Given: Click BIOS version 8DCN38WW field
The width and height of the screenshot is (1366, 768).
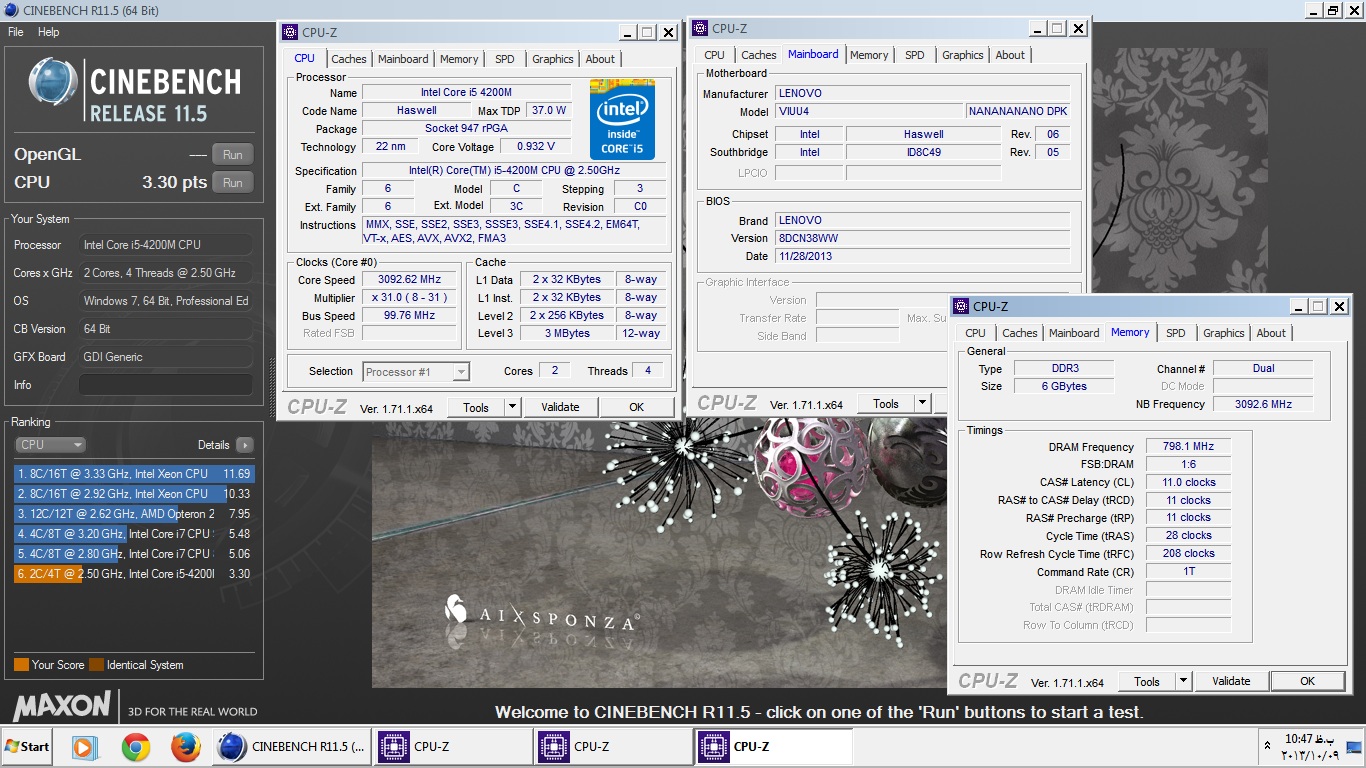Looking at the screenshot, I should pos(922,239).
